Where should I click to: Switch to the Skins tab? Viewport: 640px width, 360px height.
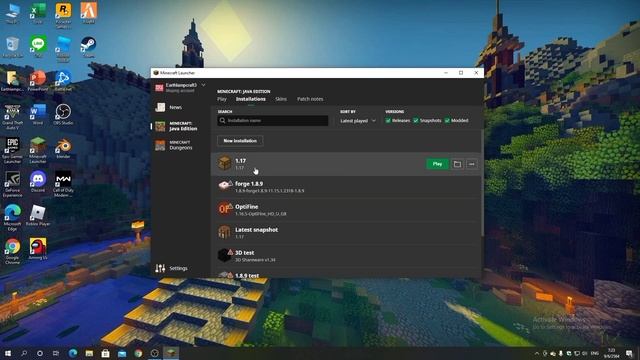(x=281, y=99)
